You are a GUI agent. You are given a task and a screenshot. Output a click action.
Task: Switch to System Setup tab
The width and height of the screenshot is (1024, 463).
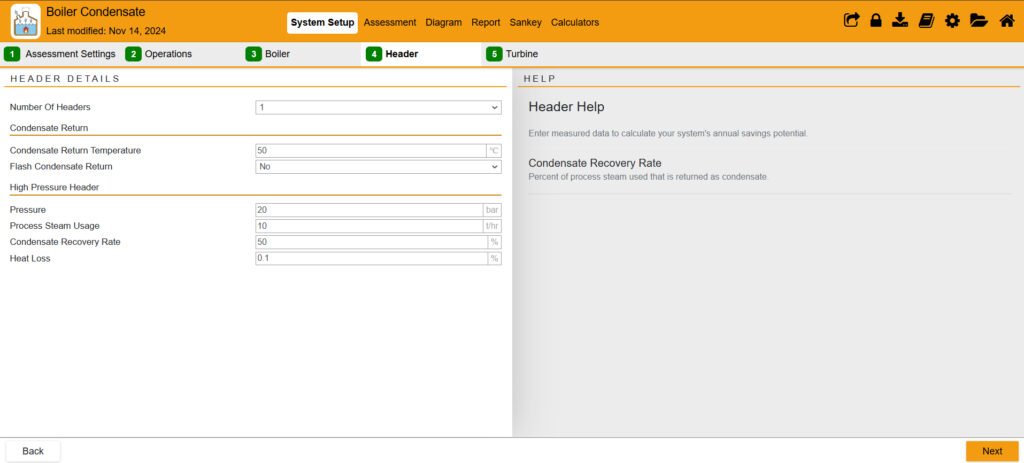[322, 22]
